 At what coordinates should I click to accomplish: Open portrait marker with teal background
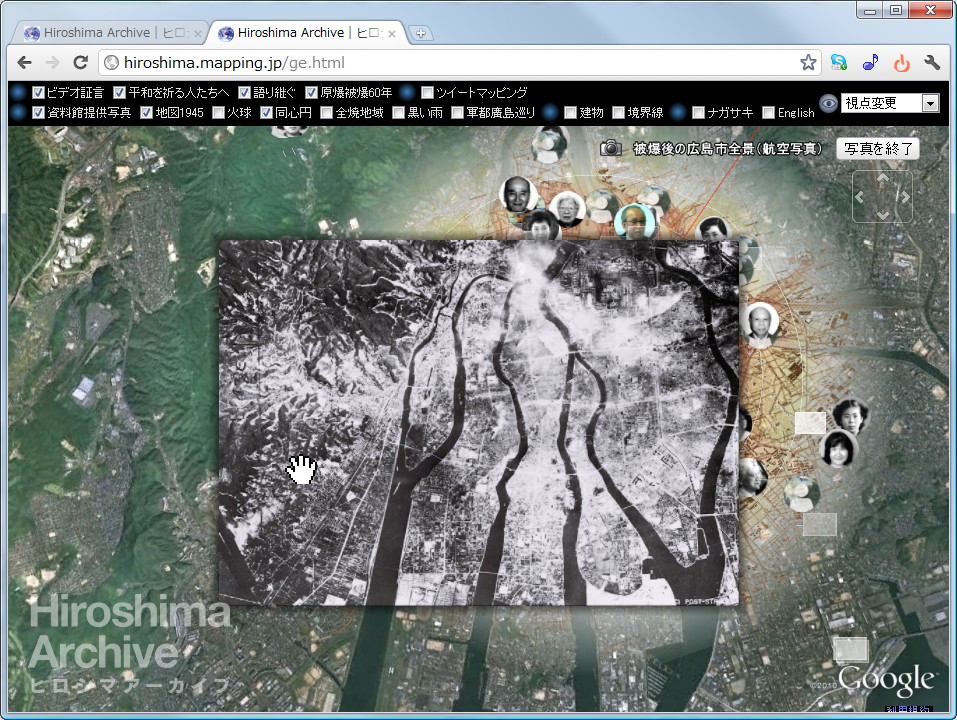pyautogui.click(x=635, y=221)
